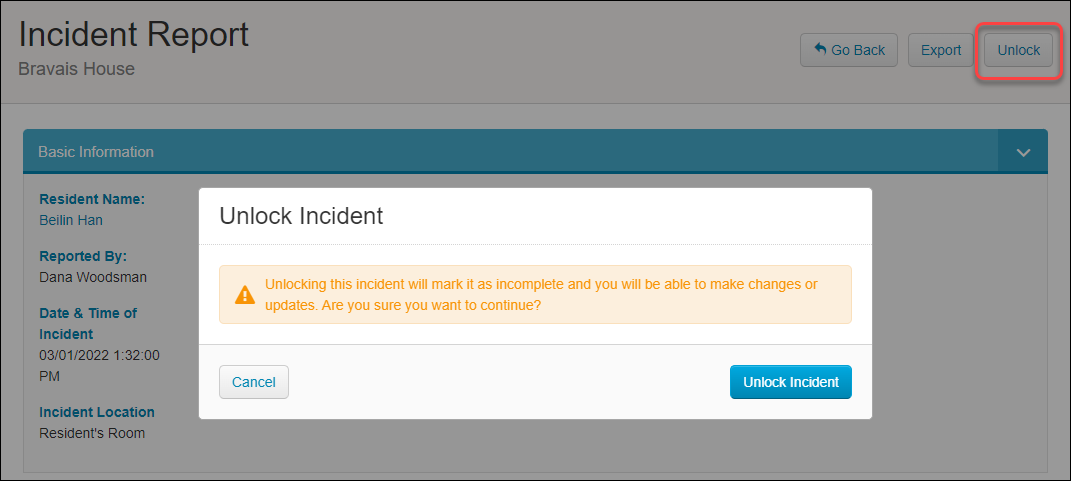
Task: Click the Bravais House subtitle
Action: 76,69
